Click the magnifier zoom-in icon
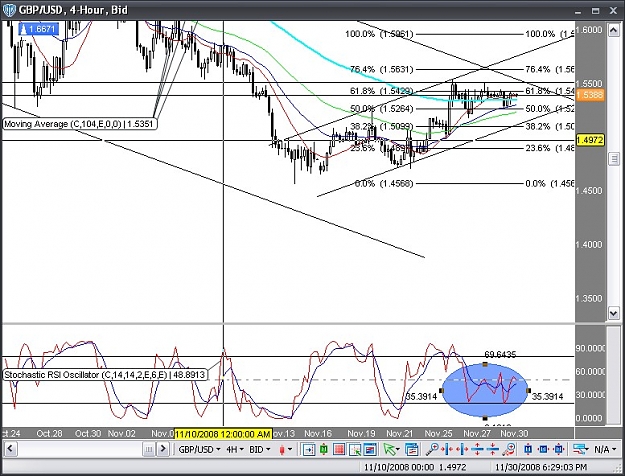 tap(432, 449)
